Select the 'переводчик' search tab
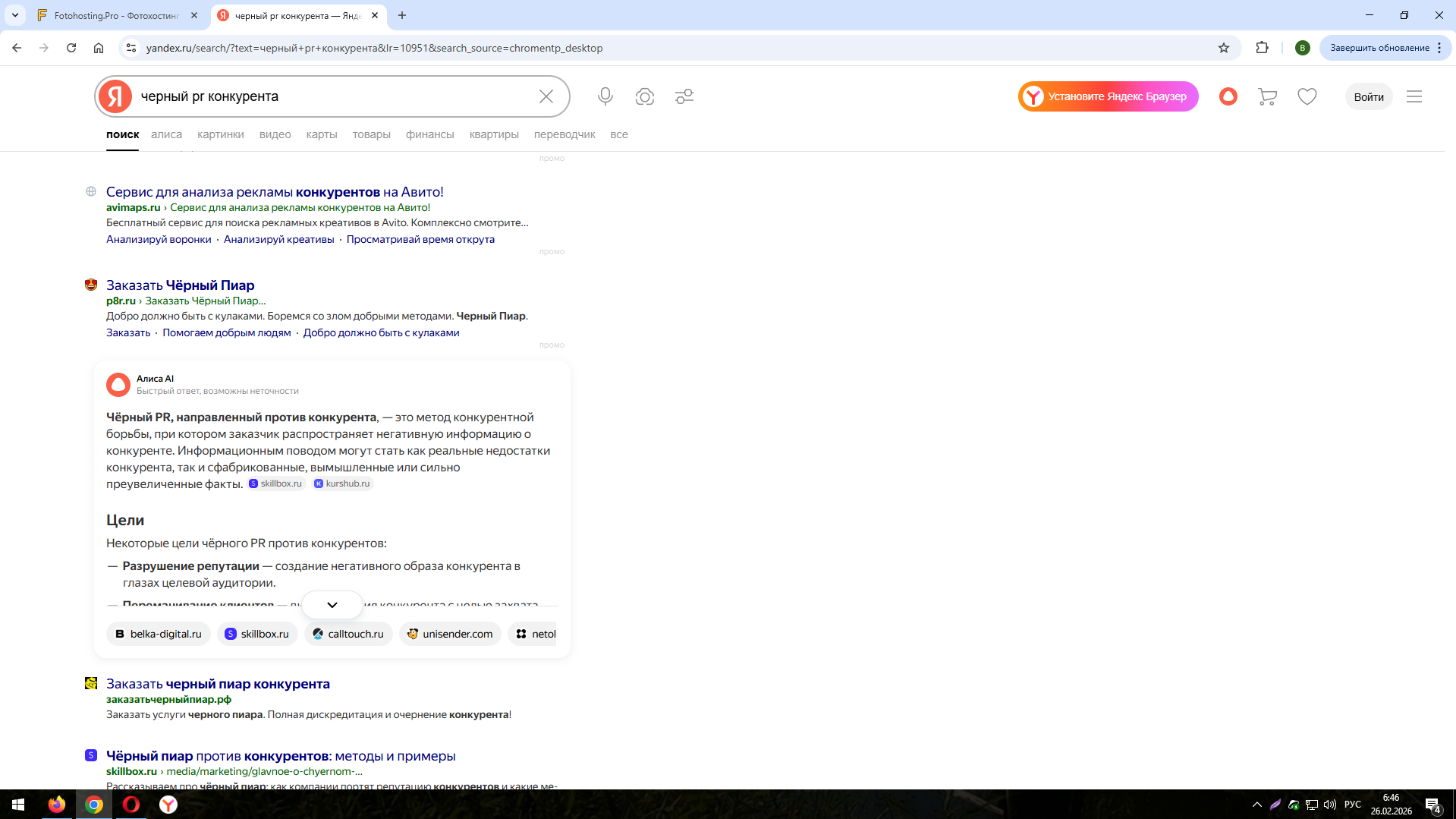The image size is (1456, 819). coord(564,134)
